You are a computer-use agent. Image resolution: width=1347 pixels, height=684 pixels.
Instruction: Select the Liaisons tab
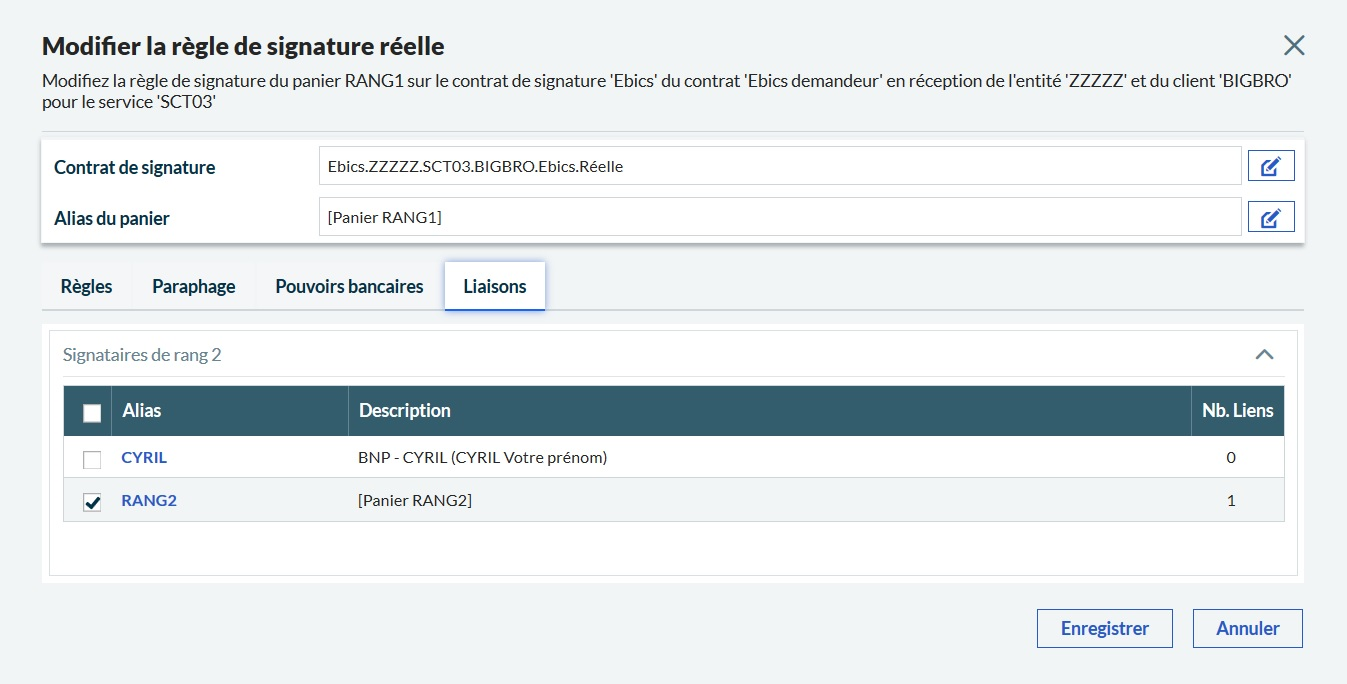click(494, 286)
